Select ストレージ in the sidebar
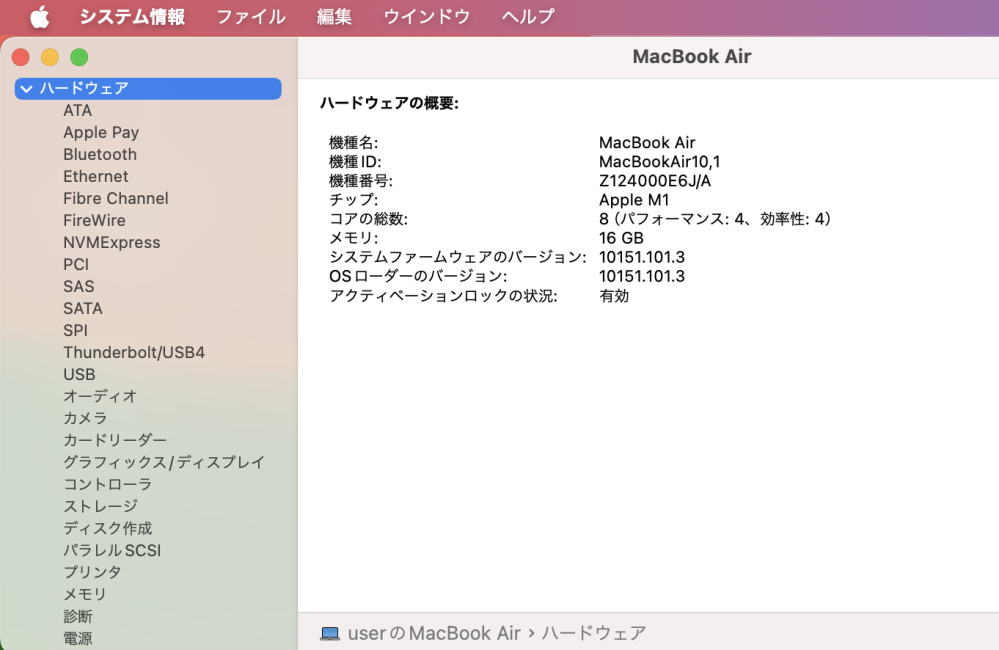 click(100, 506)
